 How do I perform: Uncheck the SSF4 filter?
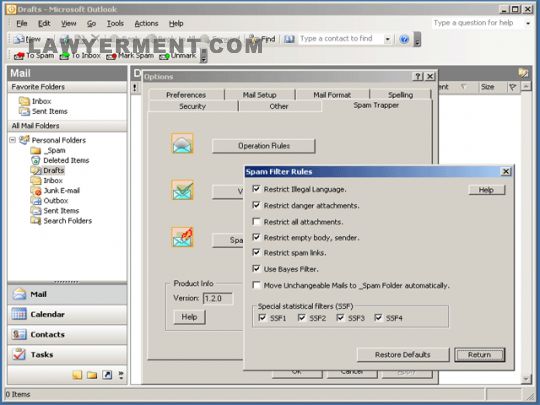pyautogui.click(x=378, y=318)
